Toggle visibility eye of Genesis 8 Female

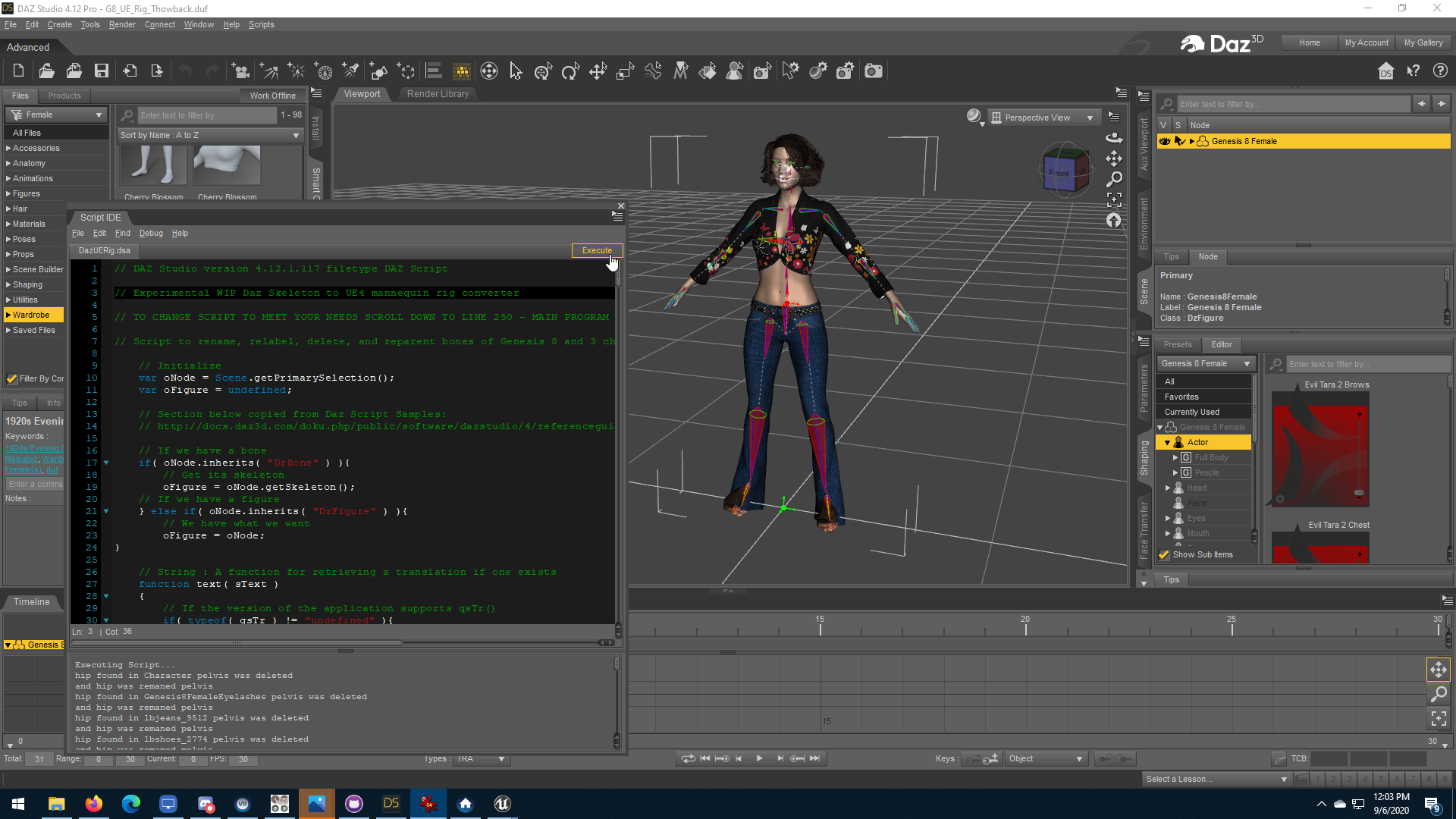coord(1165,141)
